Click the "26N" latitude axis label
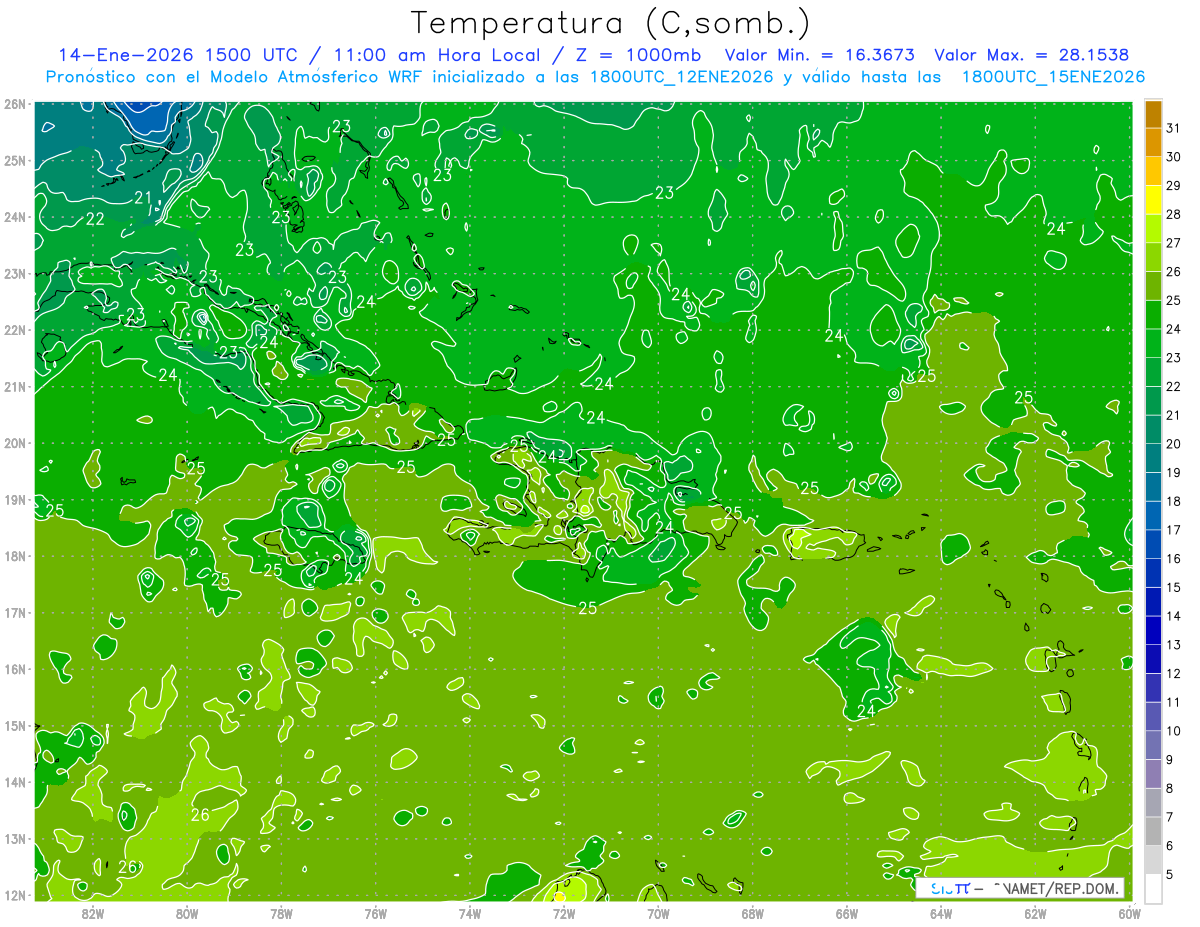This screenshot has width=1200, height=927. tap(15, 104)
